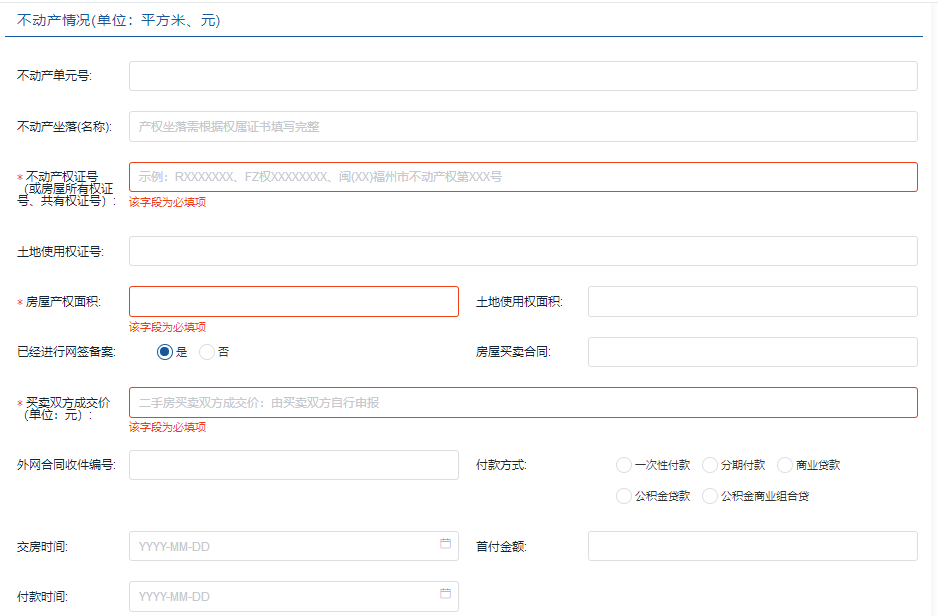The image size is (938, 616).
Task: Click the 土地使用权面积 input field
Action: [752, 302]
